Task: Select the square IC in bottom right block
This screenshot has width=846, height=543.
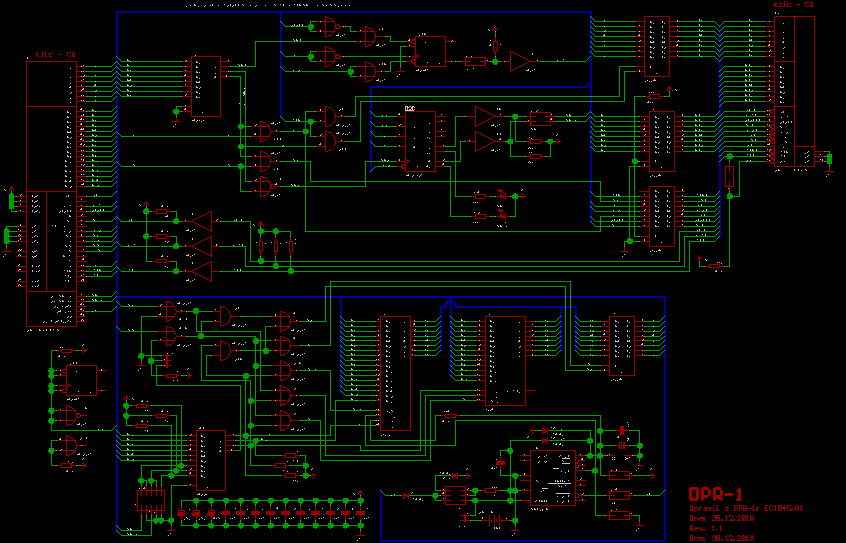Action: click(x=553, y=477)
